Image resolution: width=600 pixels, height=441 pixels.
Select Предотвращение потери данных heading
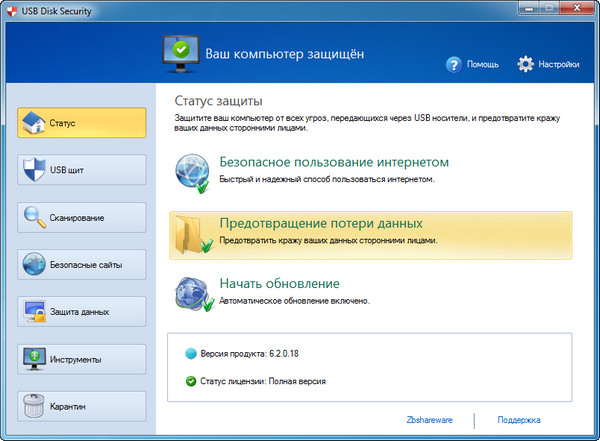(320, 223)
